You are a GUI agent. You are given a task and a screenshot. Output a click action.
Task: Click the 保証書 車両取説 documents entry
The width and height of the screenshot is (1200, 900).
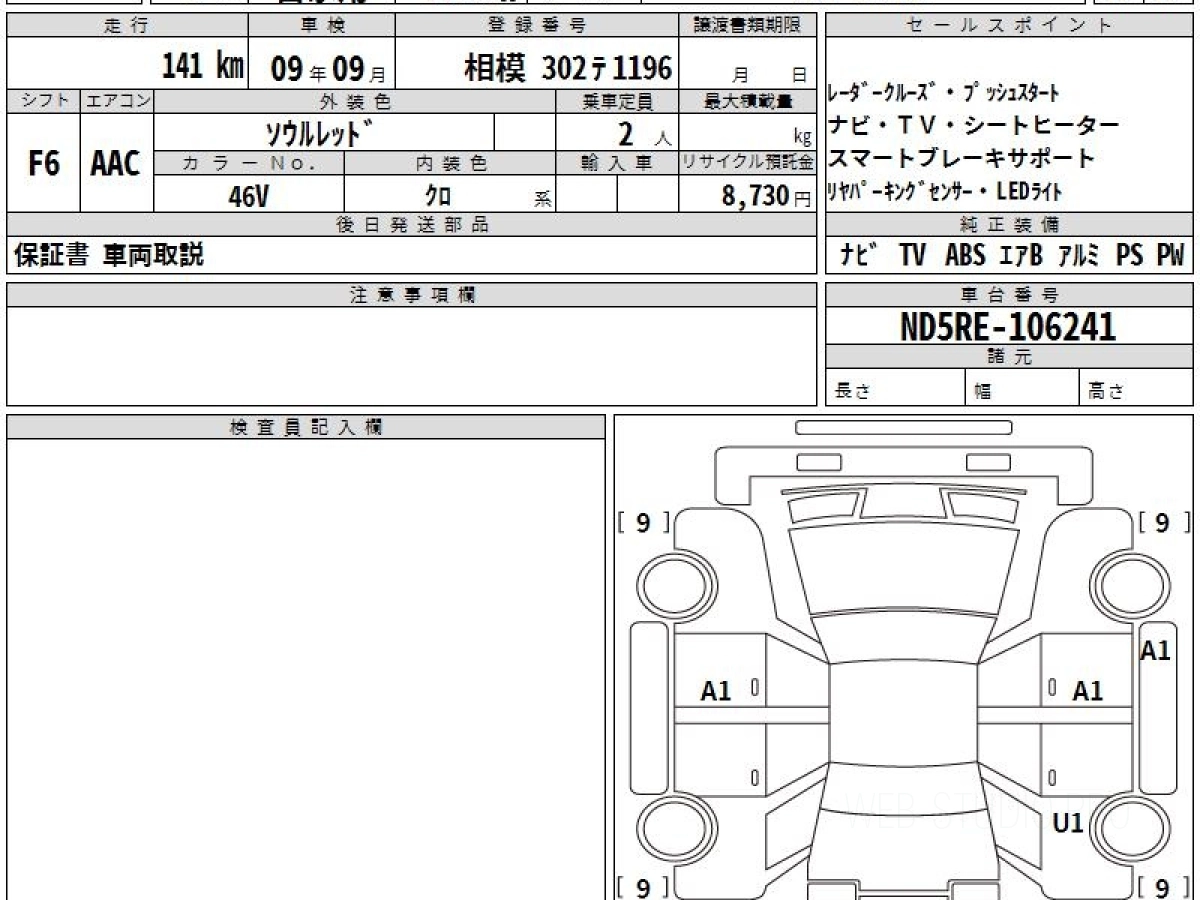109,256
